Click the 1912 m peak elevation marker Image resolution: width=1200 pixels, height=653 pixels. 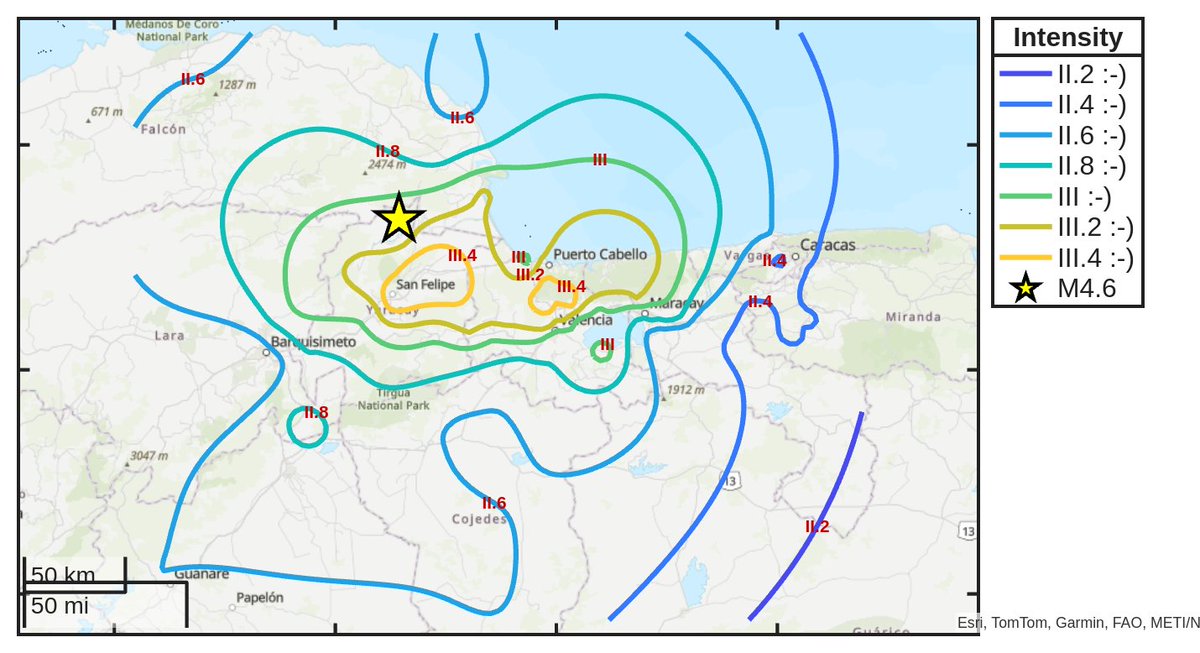[x=685, y=390]
